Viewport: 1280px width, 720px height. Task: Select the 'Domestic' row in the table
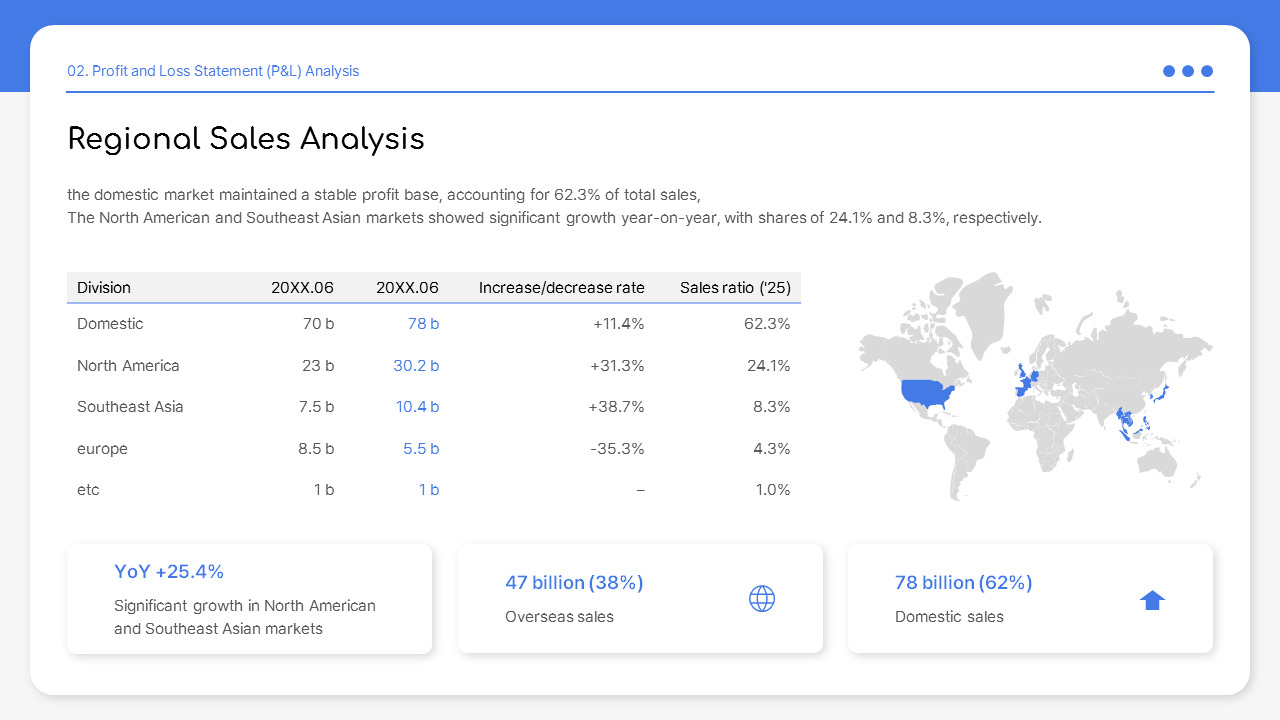pyautogui.click(x=110, y=323)
